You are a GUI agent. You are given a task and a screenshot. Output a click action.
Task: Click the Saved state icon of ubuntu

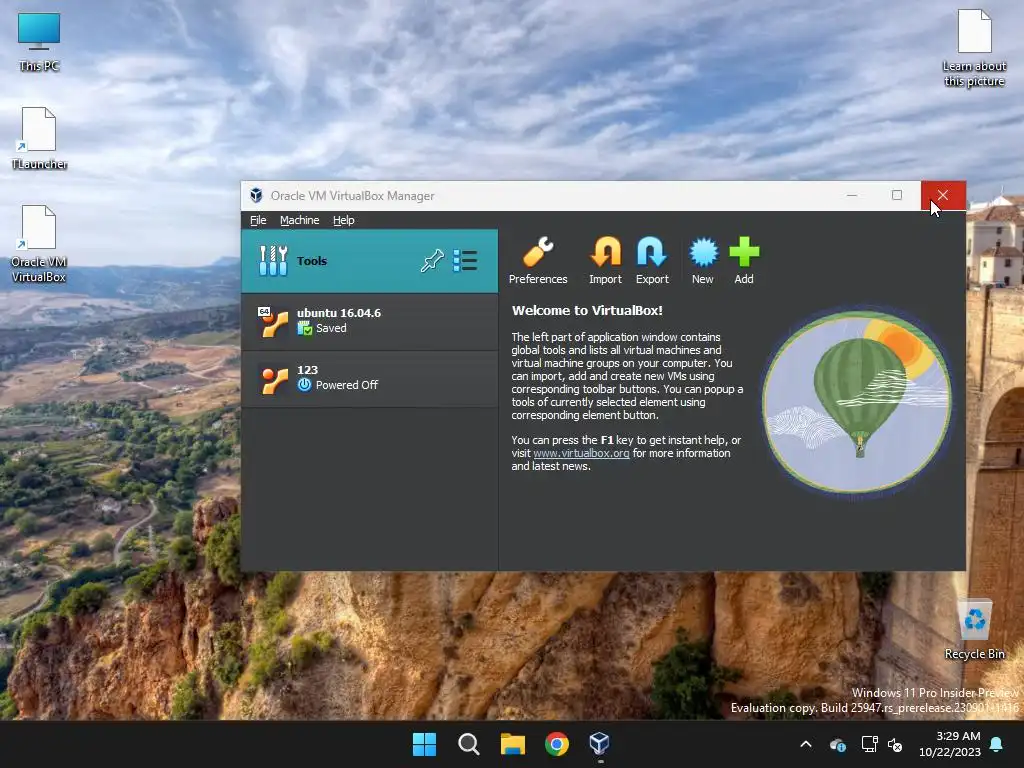click(304, 328)
